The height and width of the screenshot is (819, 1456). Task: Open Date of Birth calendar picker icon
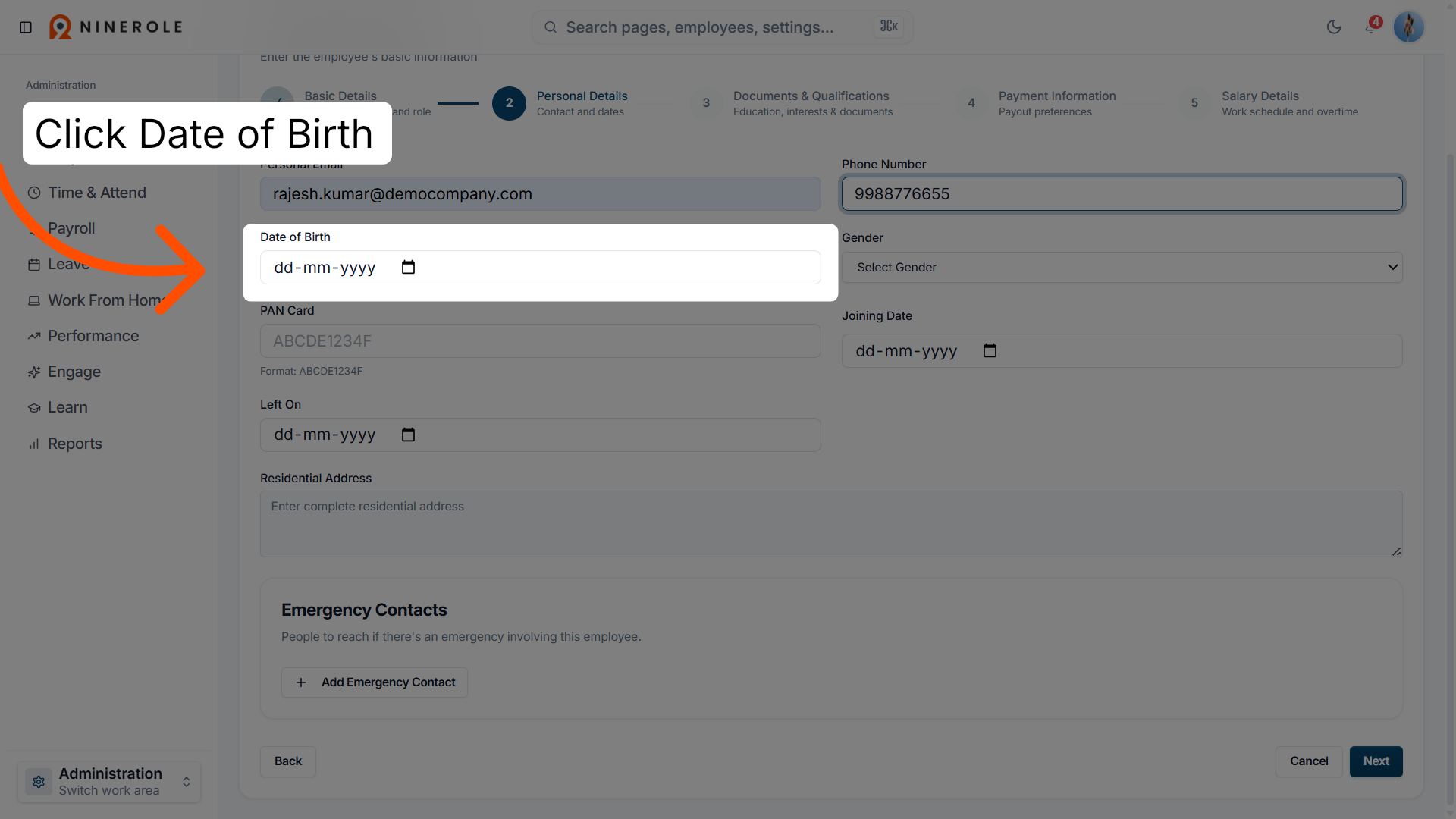coord(408,267)
